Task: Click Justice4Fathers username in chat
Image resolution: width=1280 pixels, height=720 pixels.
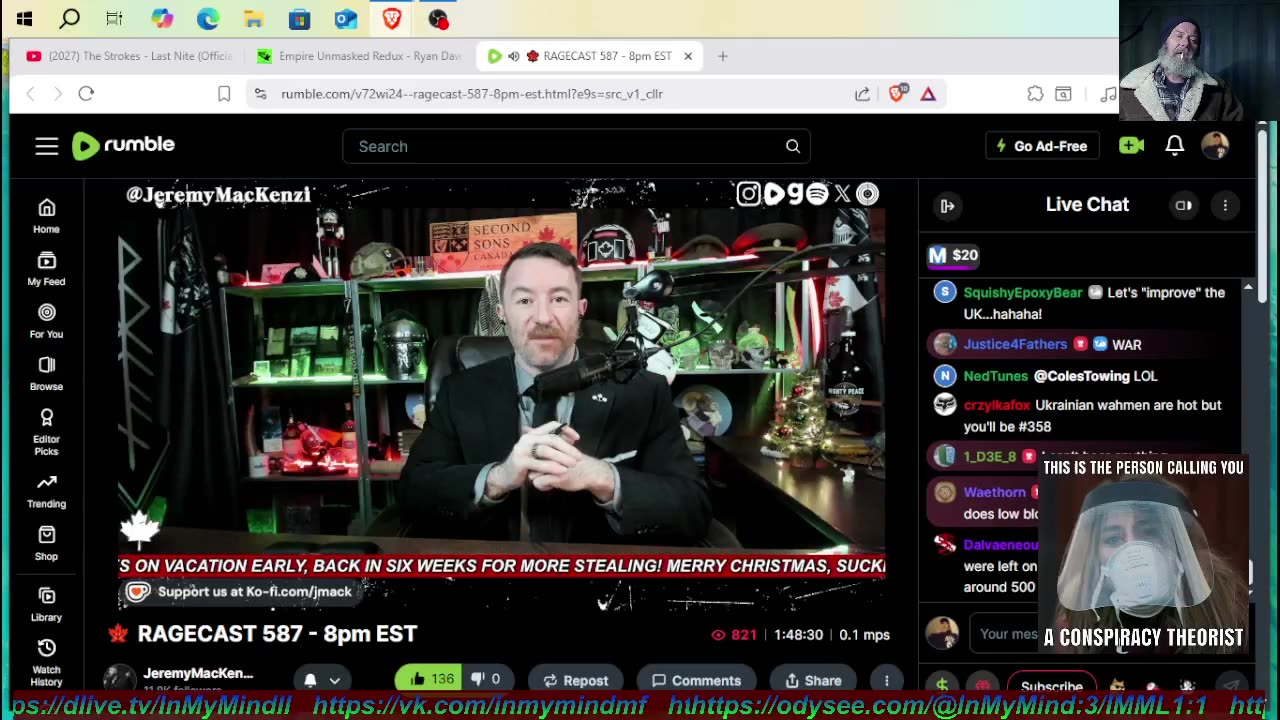Action: [1015, 344]
